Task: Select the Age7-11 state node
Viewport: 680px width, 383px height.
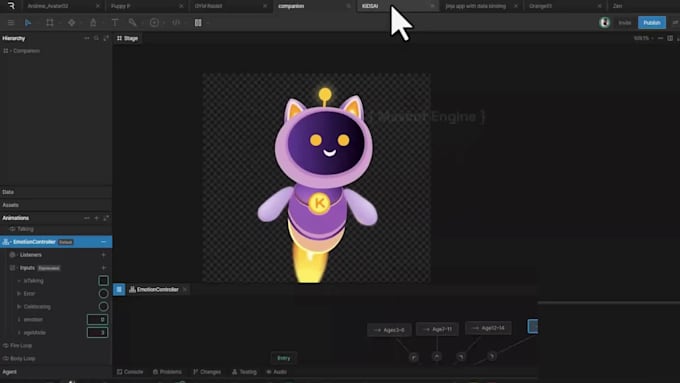Action: [437, 329]
